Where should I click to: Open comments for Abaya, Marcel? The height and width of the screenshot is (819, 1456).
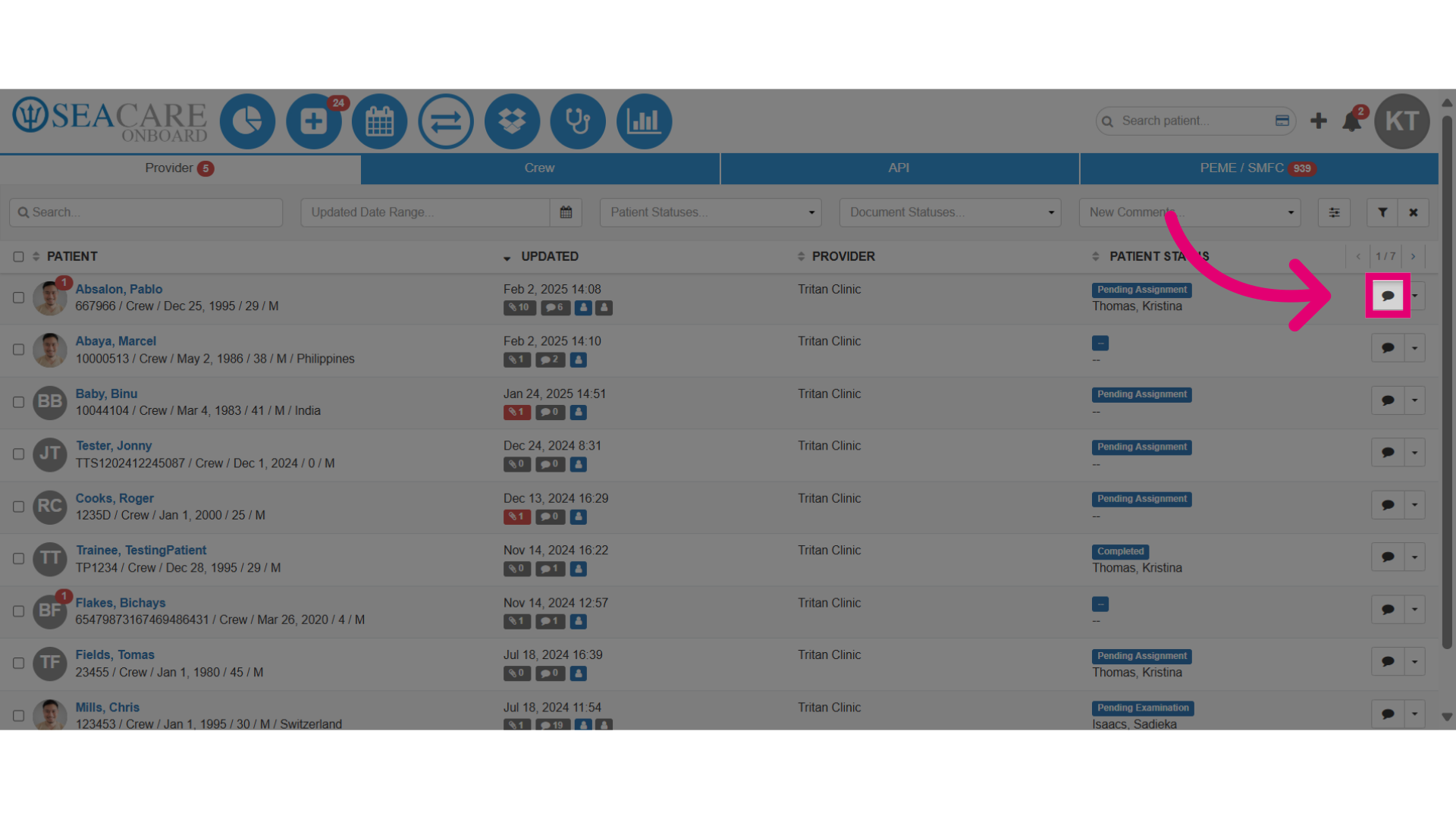pyautogui.click(x=1388, y=348)
